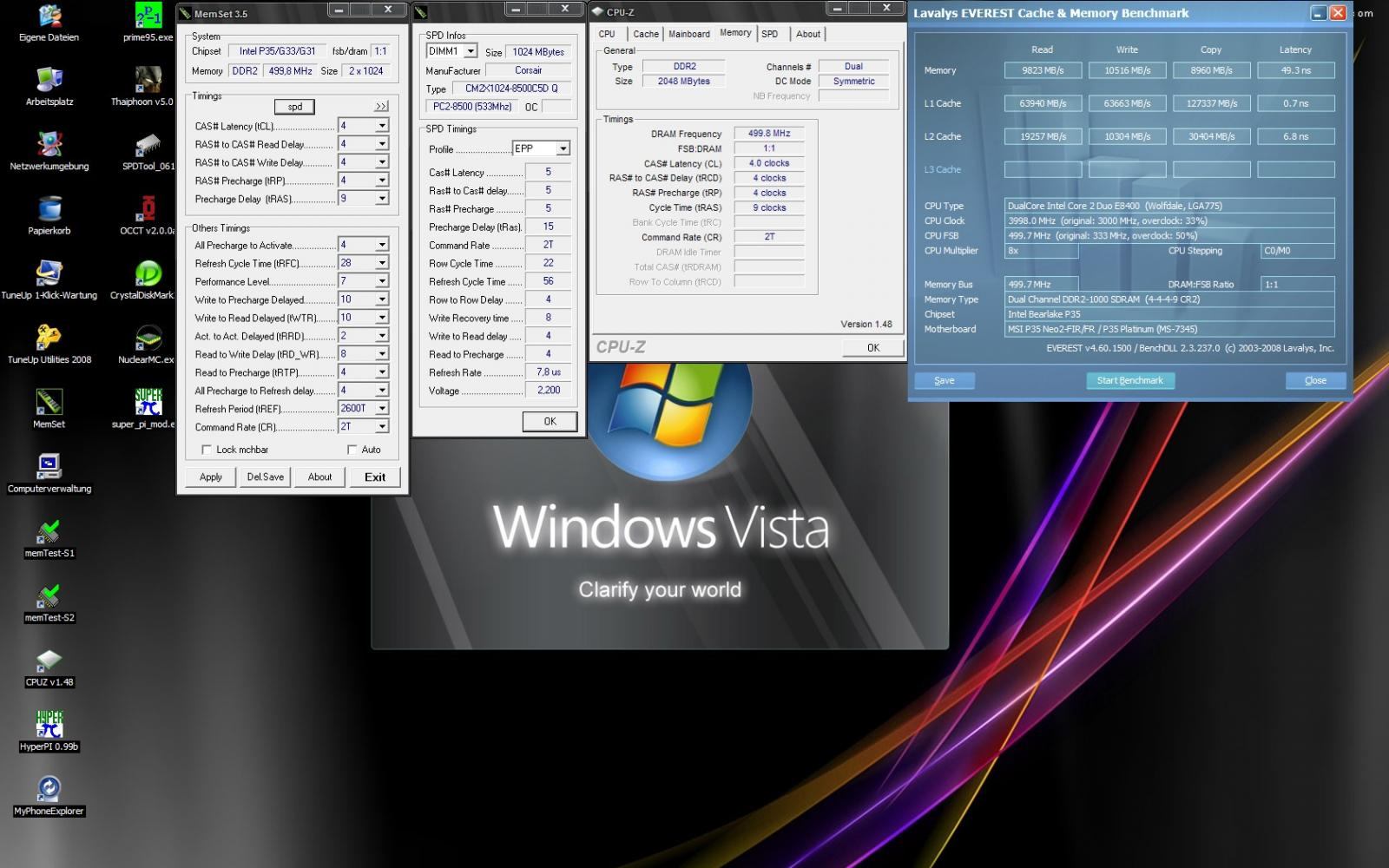Open the CAS# Latency (tCL) dropdown
The image size is (1389, 868).
click(381, 126)
